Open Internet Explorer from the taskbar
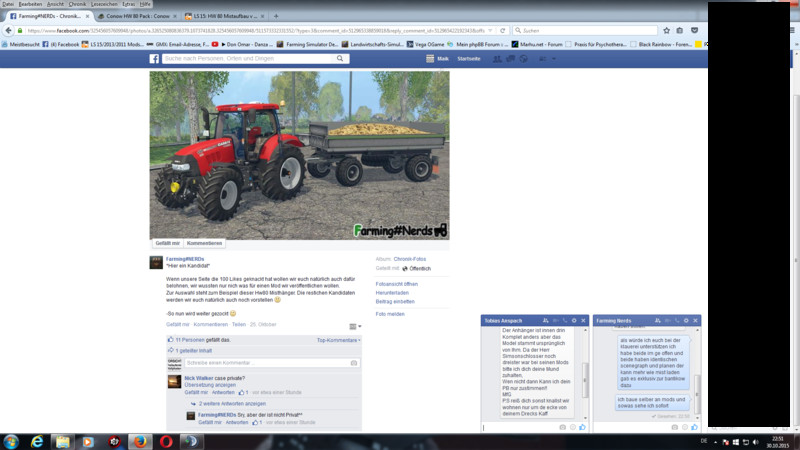Viewport: 800px width, 450px height. pos(37,441)
